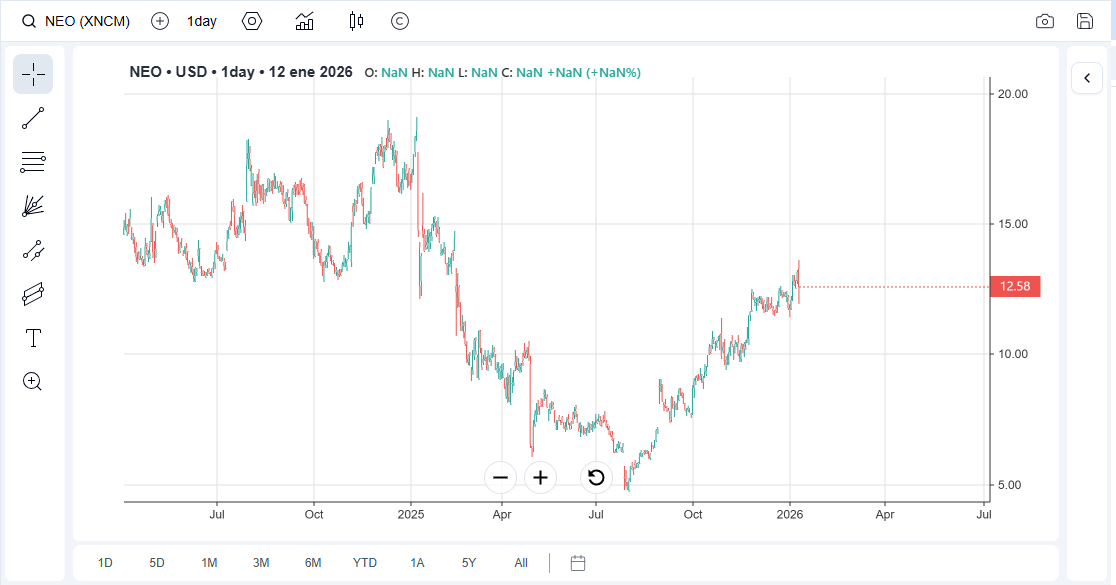
Task: Click the red 12.58 price label
Action: click(1016, 286)
